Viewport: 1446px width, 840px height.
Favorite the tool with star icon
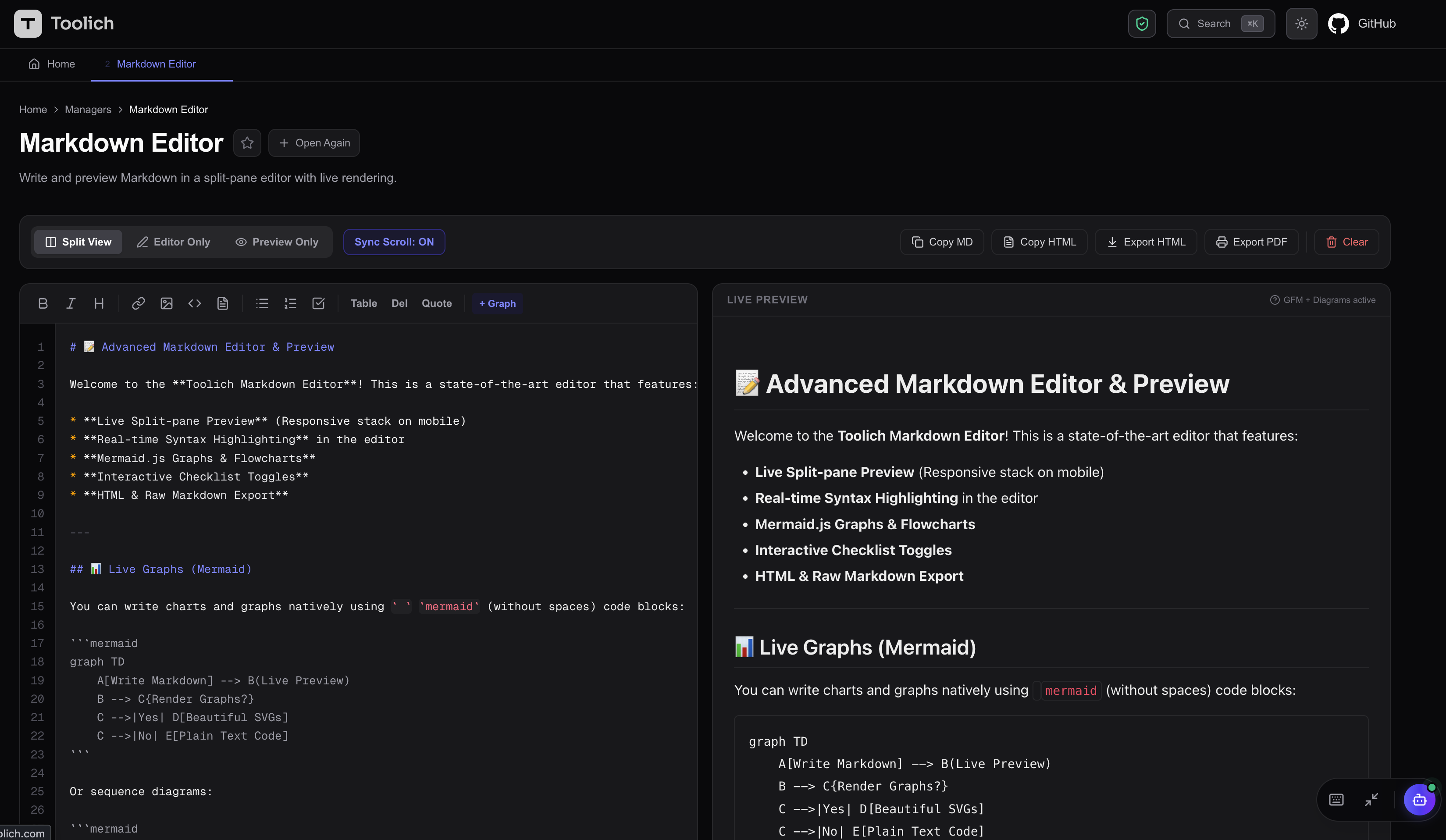click(x=247, y=143)
